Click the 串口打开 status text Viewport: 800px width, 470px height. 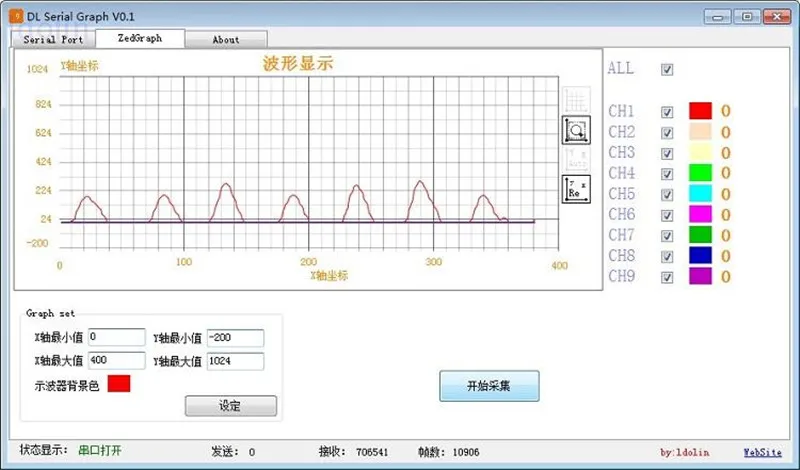click(x=100, y=451)
